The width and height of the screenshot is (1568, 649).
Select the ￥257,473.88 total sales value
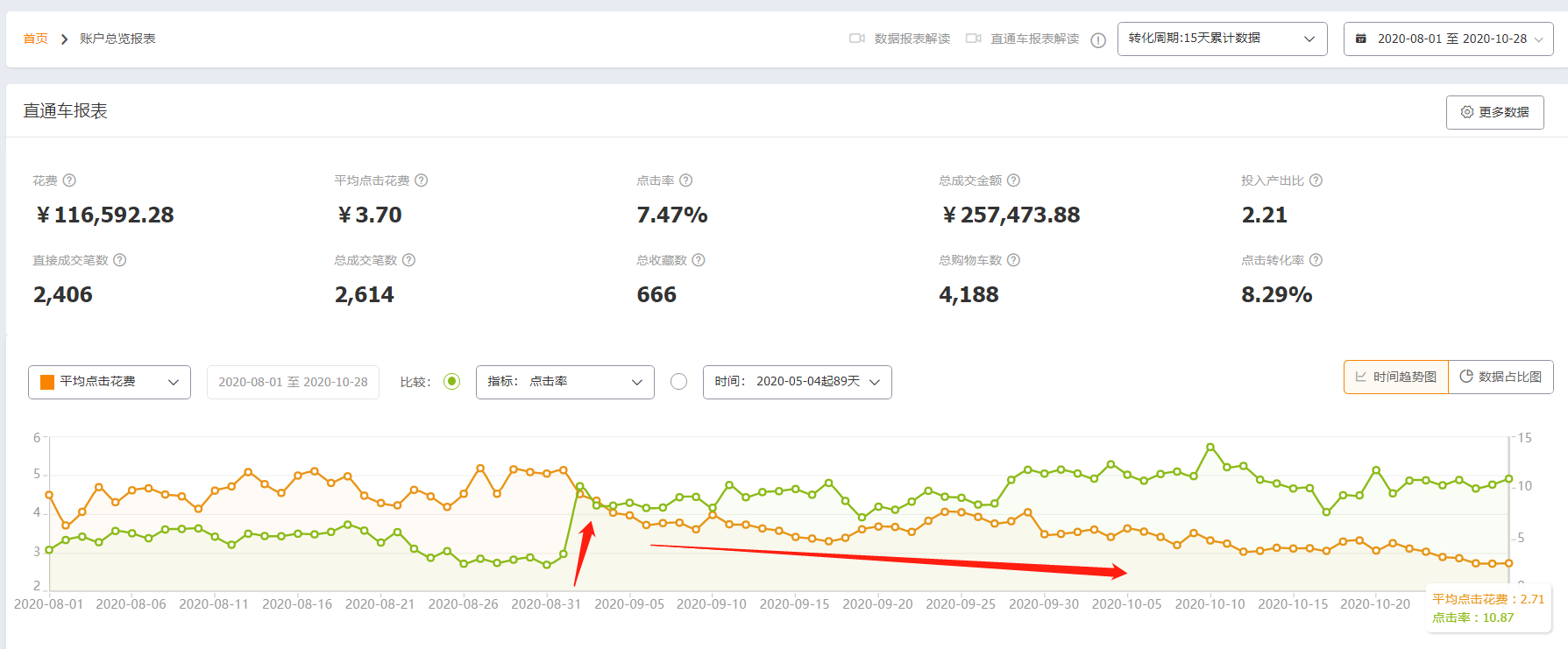click(x=1011, y=215)
